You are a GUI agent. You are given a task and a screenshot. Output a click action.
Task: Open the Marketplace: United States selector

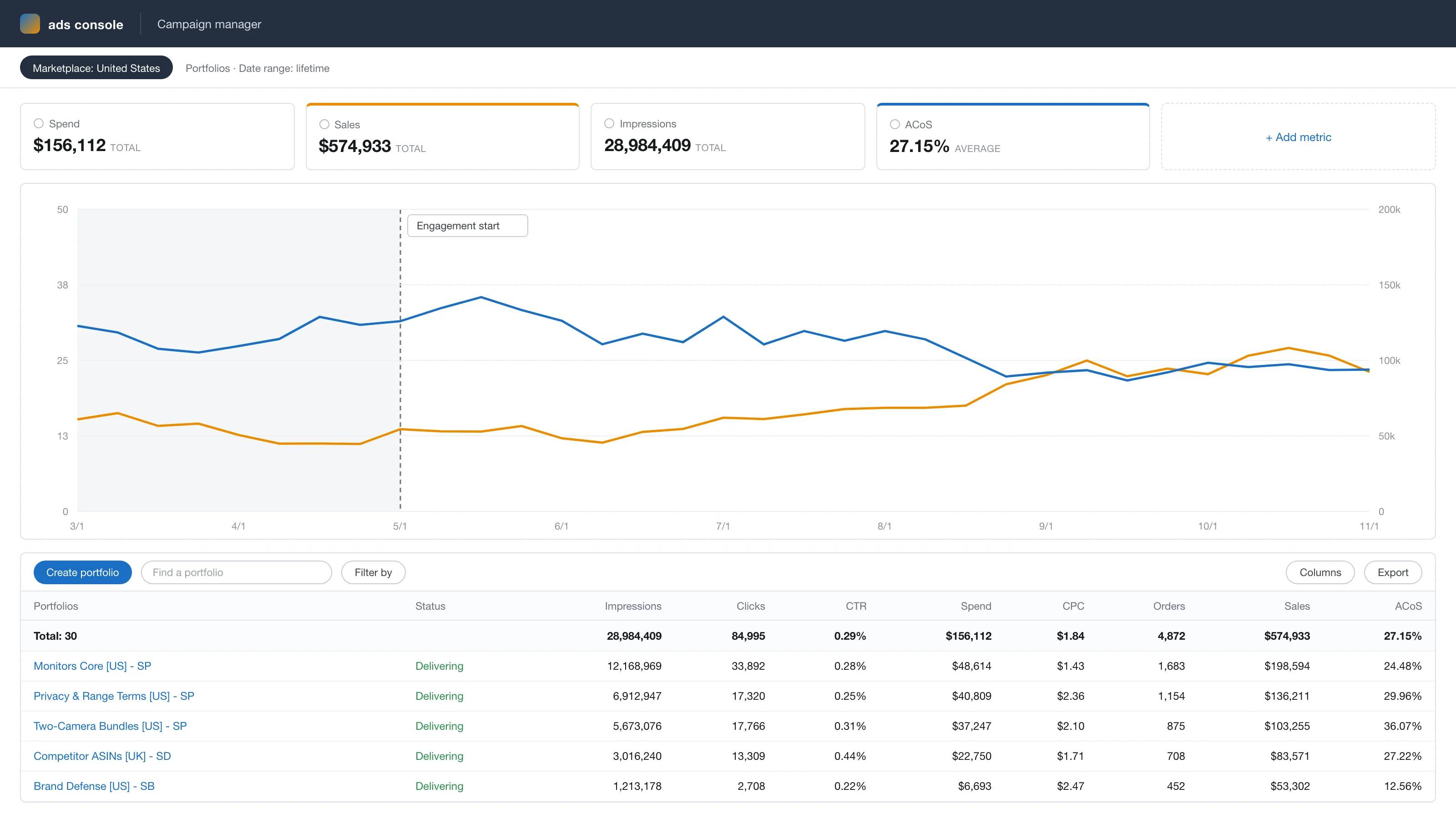tap(96, 68)
